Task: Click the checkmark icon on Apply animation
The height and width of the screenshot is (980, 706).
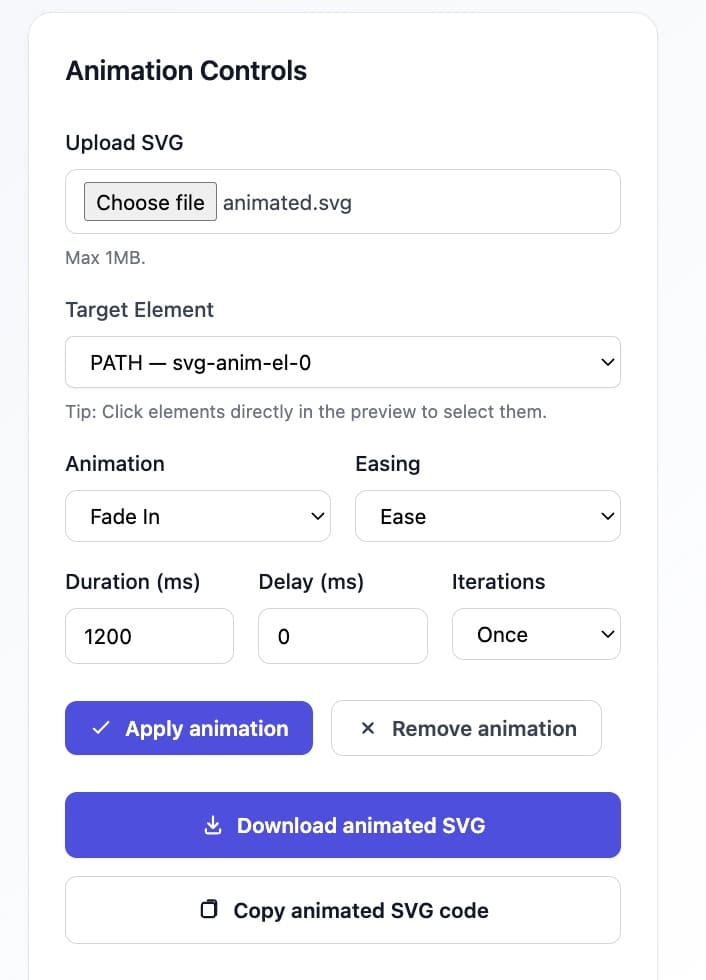Action: click(x=101, y=728)
